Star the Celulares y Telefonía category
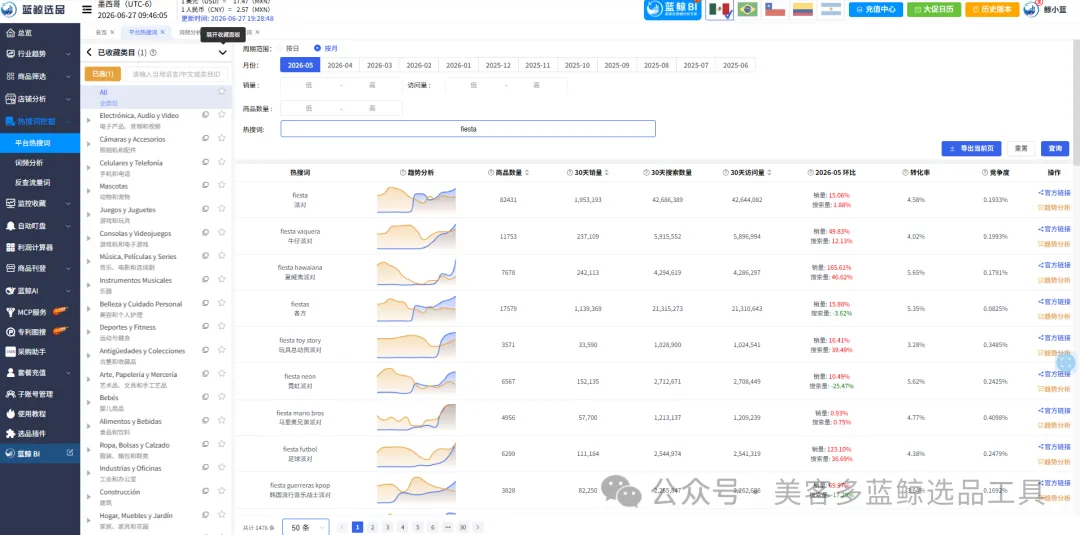 (222, 162)
